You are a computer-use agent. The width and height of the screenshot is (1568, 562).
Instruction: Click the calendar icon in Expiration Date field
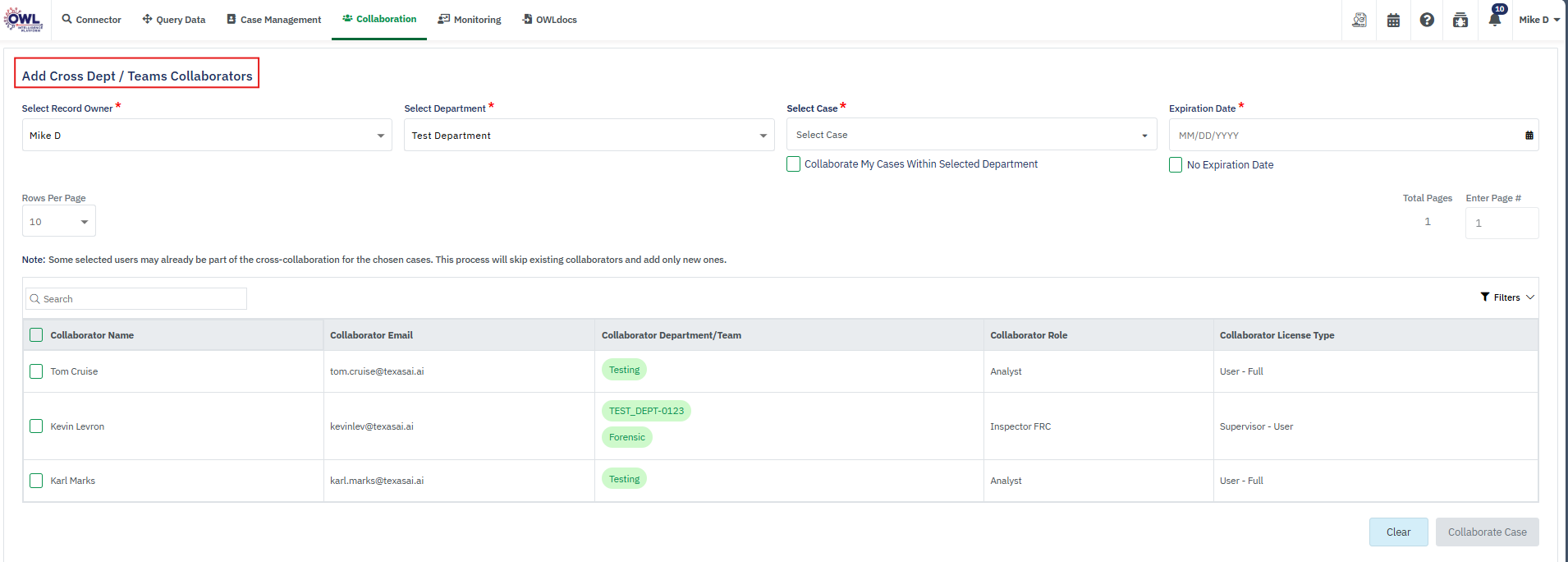pos(1529,136)
